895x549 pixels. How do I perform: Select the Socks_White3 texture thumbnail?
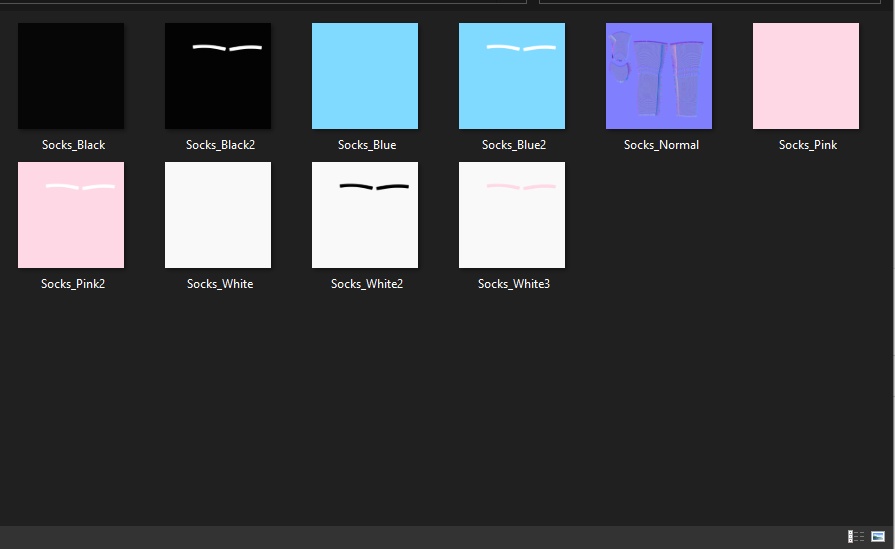pos(512,215)
